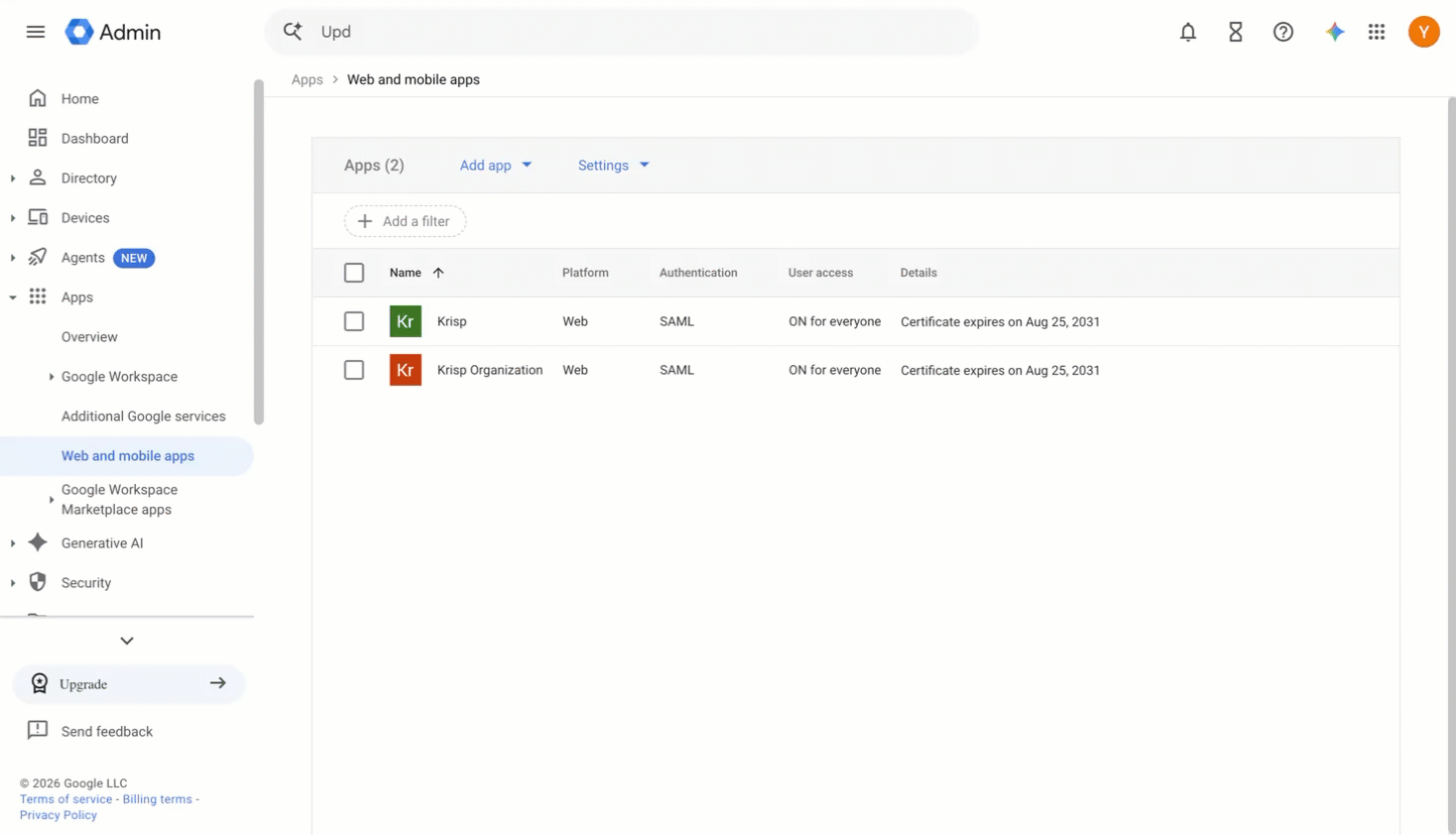Open the notifications bell icon

[1187, 32]
